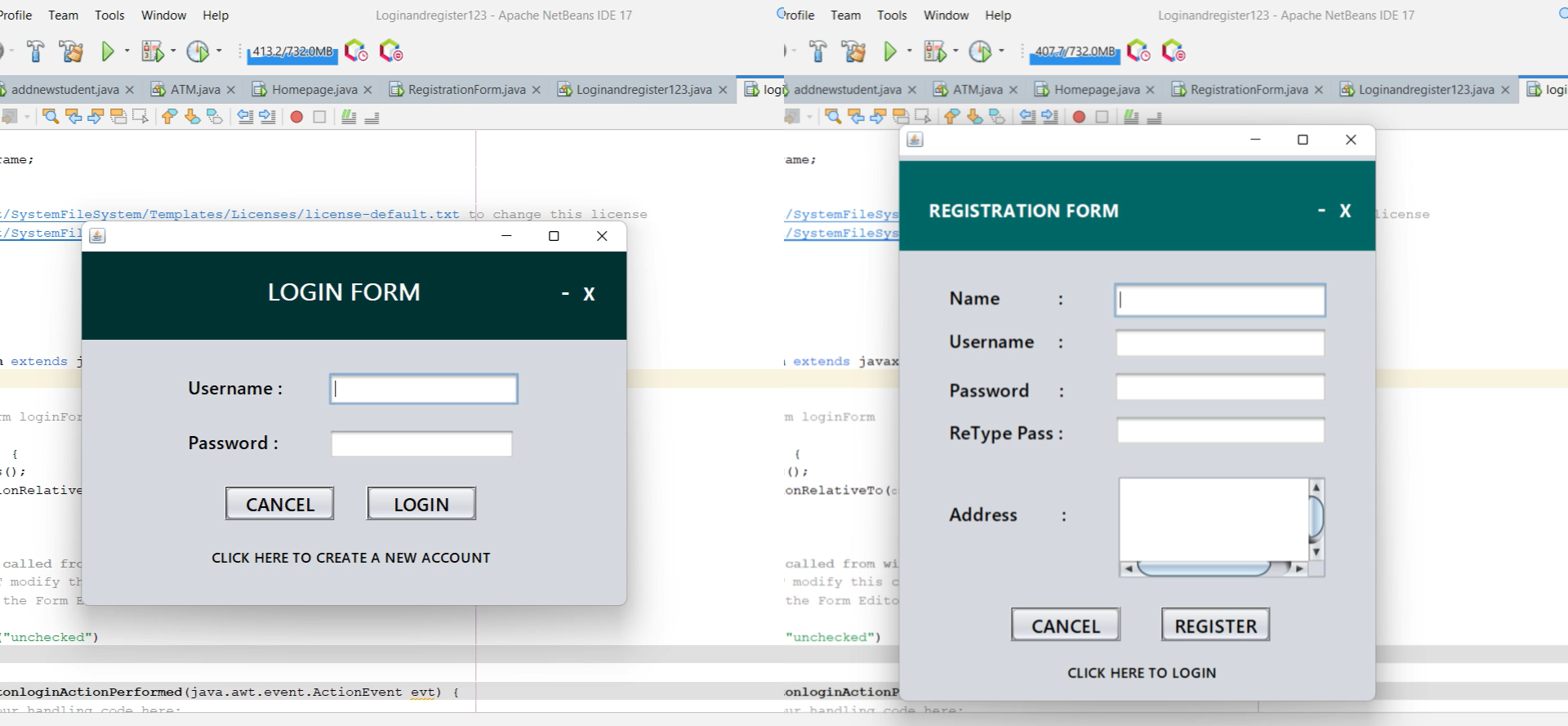The width and height of the screenshot is (1568, 726).
Task: Open Window menu in right IDE
Action: click(946, 16)
